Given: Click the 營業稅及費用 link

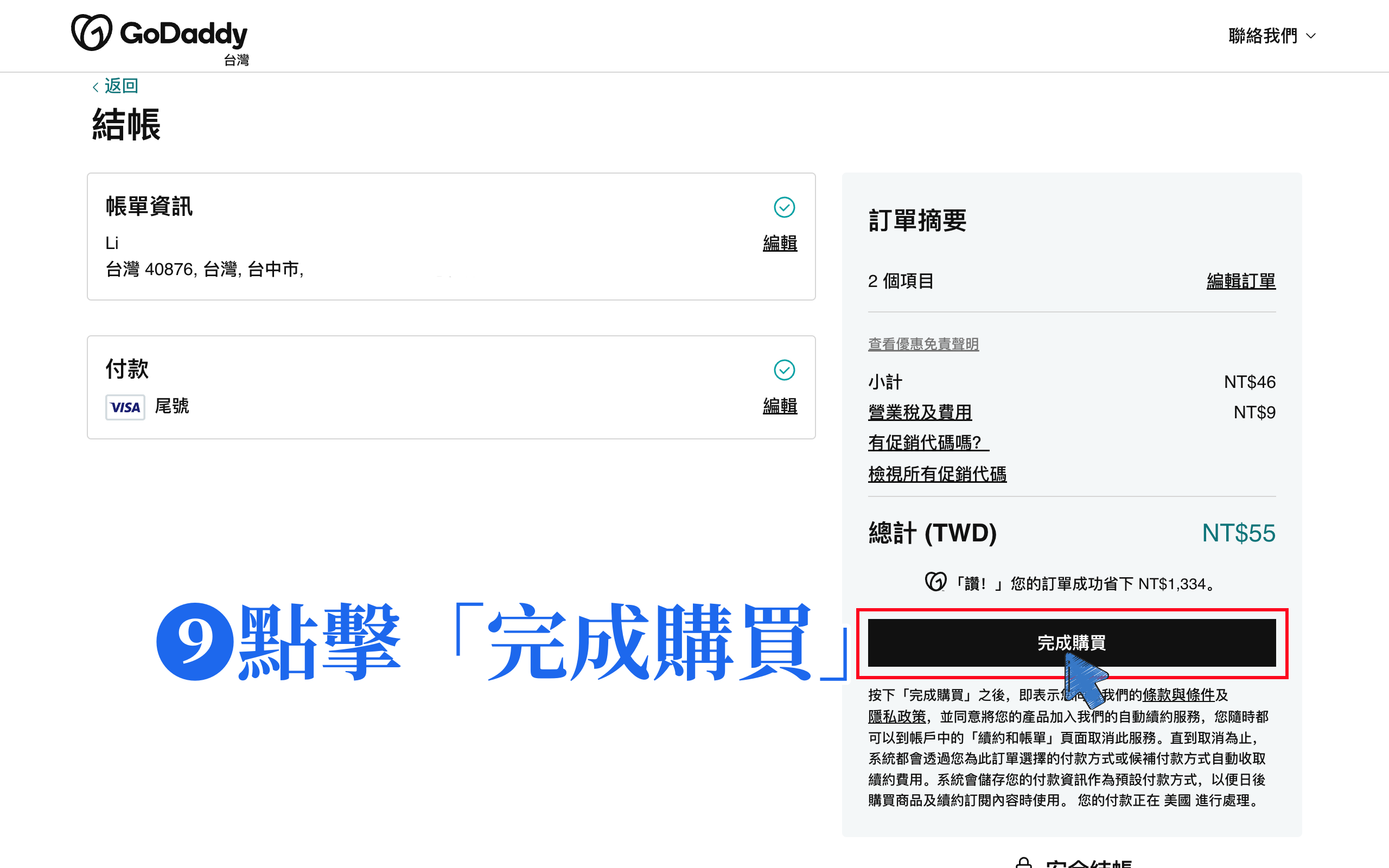Looking at the screenshot, I should 920,412.
